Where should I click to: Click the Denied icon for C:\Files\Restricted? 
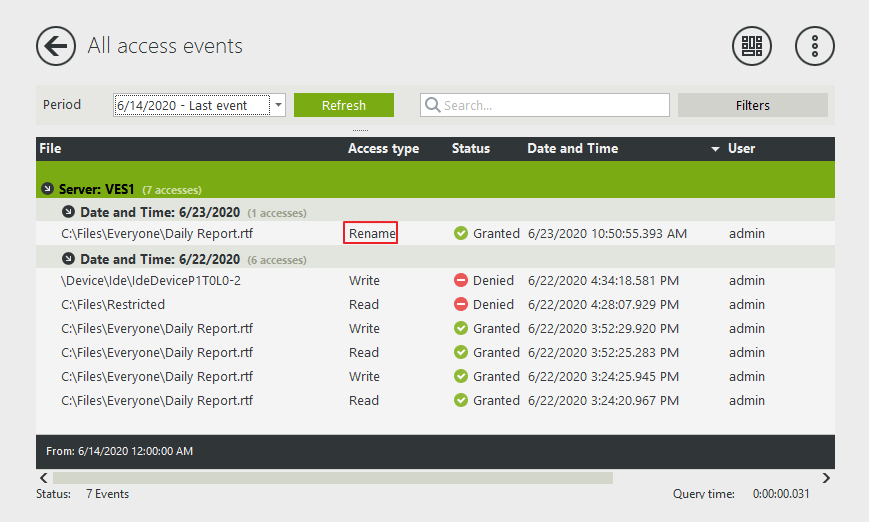coord(461,305)
